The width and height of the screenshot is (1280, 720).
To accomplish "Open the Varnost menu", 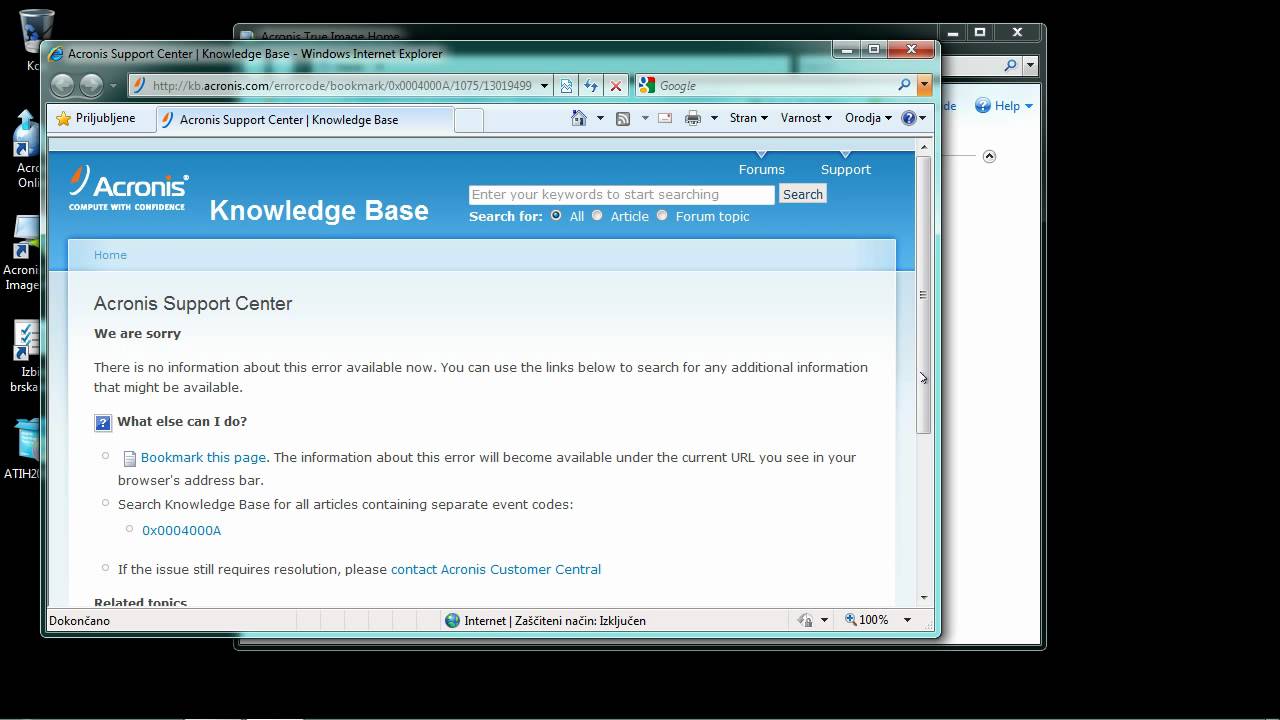I will tap(806, 118).
